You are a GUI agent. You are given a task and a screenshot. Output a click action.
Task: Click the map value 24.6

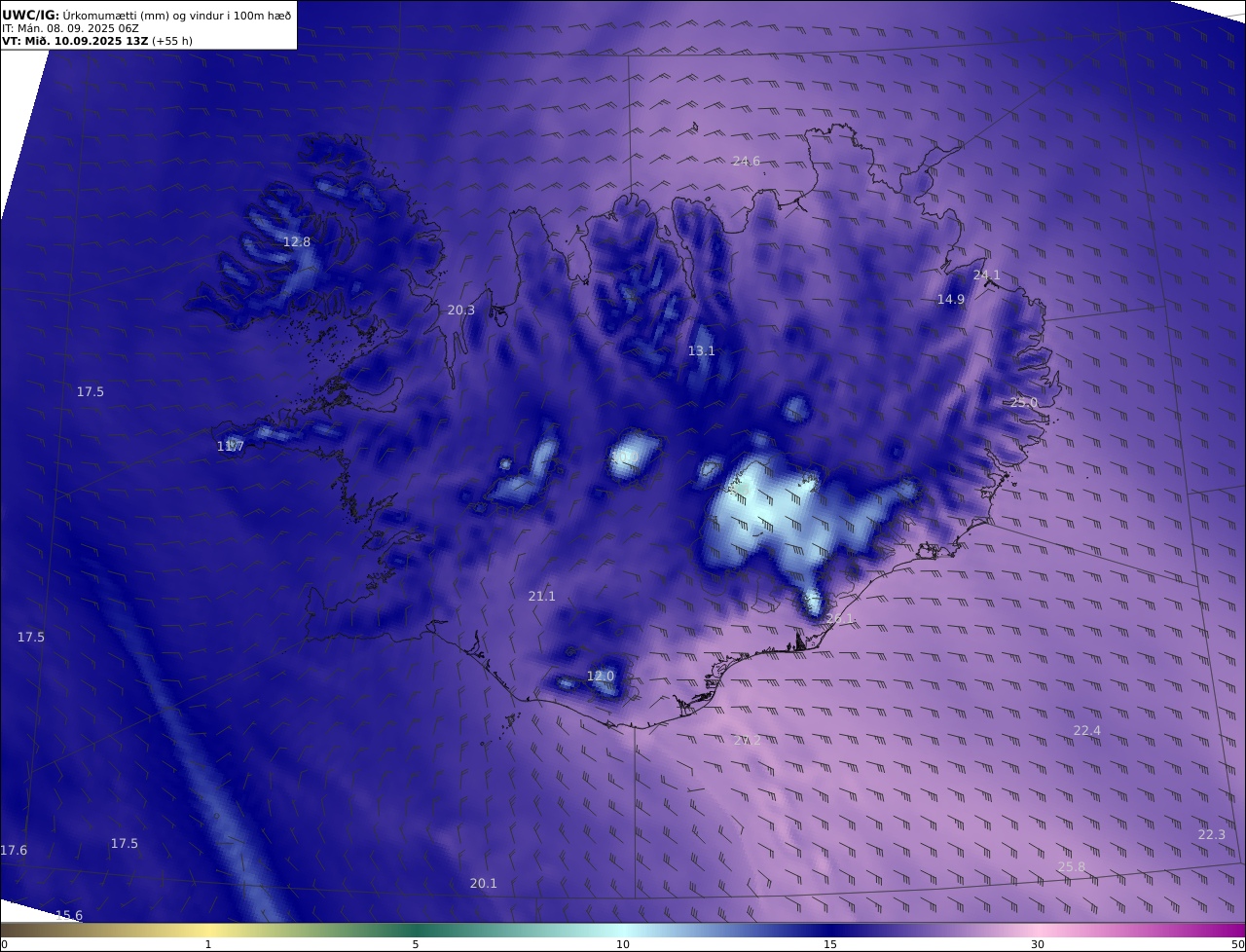coord(746,162)
